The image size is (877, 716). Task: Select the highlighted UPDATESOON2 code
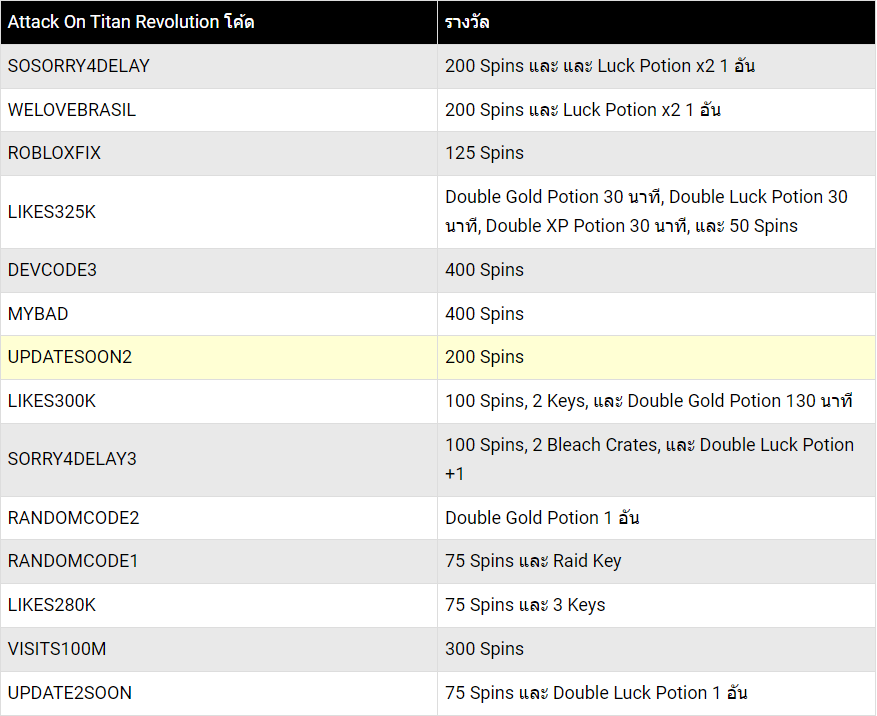click(70, 357)
